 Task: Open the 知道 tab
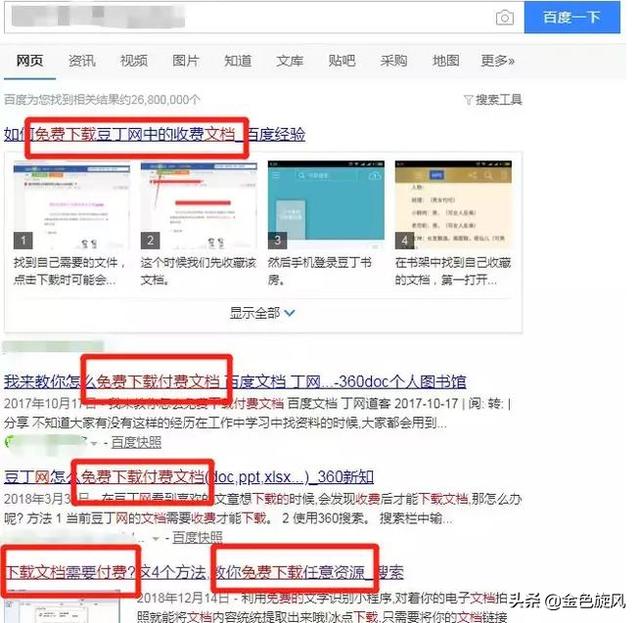tap(238, 61)
